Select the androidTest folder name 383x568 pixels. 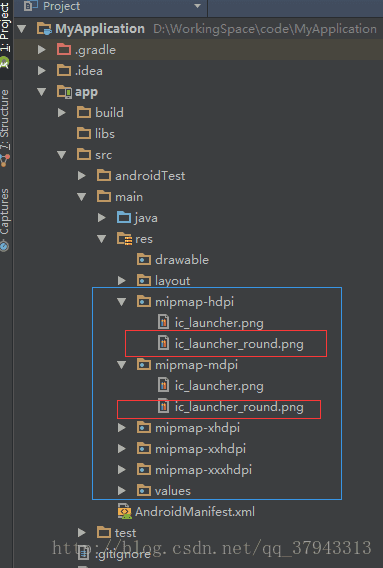(150, 176)
